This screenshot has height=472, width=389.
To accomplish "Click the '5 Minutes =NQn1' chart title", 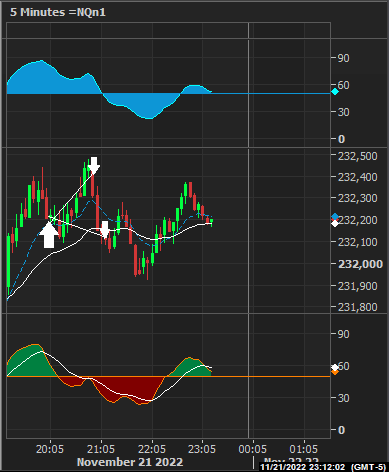I will [x=58, y=12].
